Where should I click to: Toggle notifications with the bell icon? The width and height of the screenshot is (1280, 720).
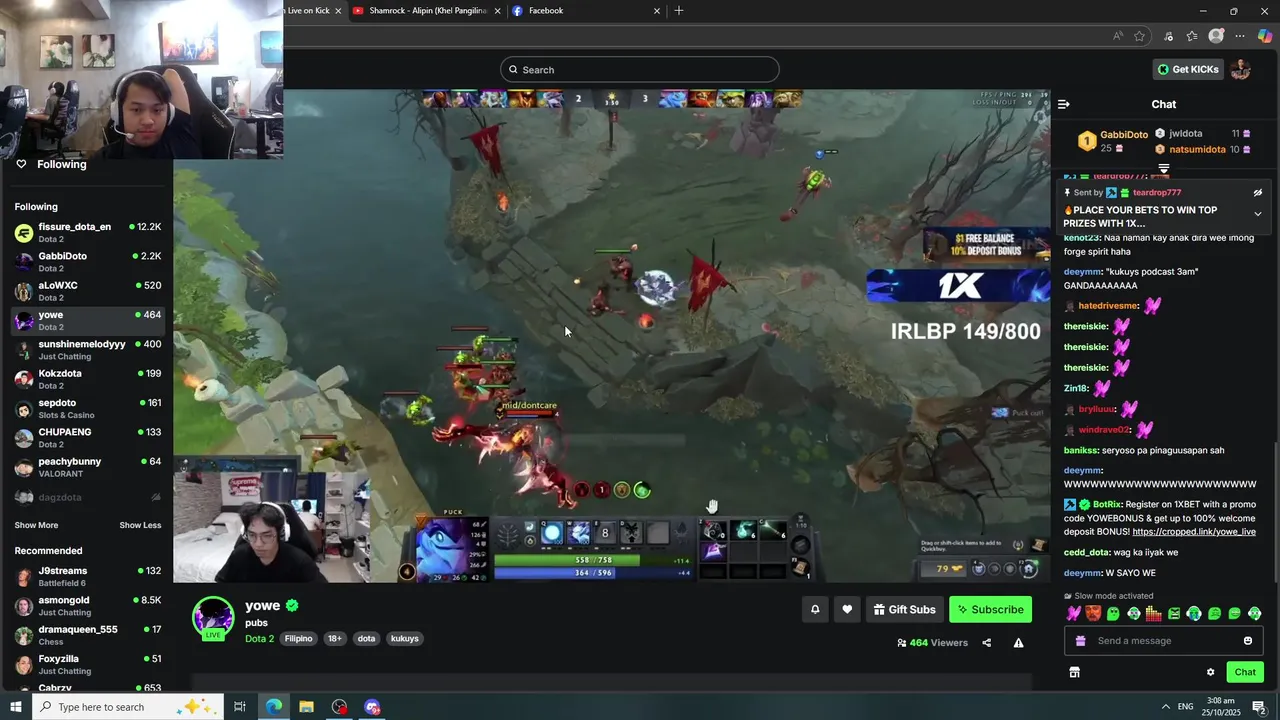click(815, 609)
